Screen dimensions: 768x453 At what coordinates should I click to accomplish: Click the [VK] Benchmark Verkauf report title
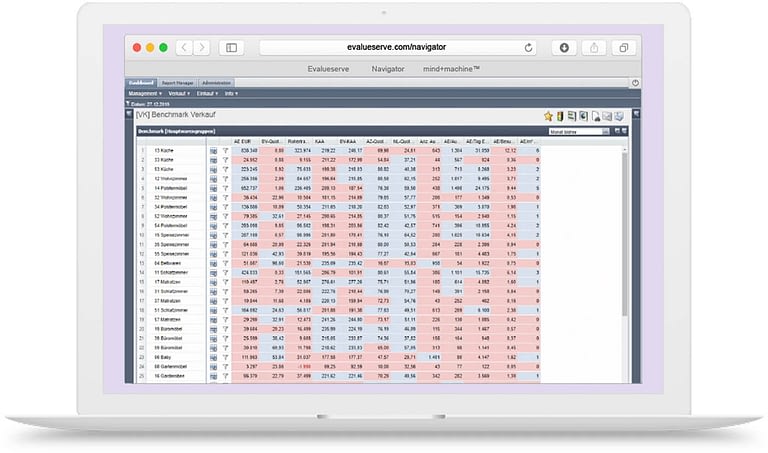pyautogui.click(x=175, y=115)
